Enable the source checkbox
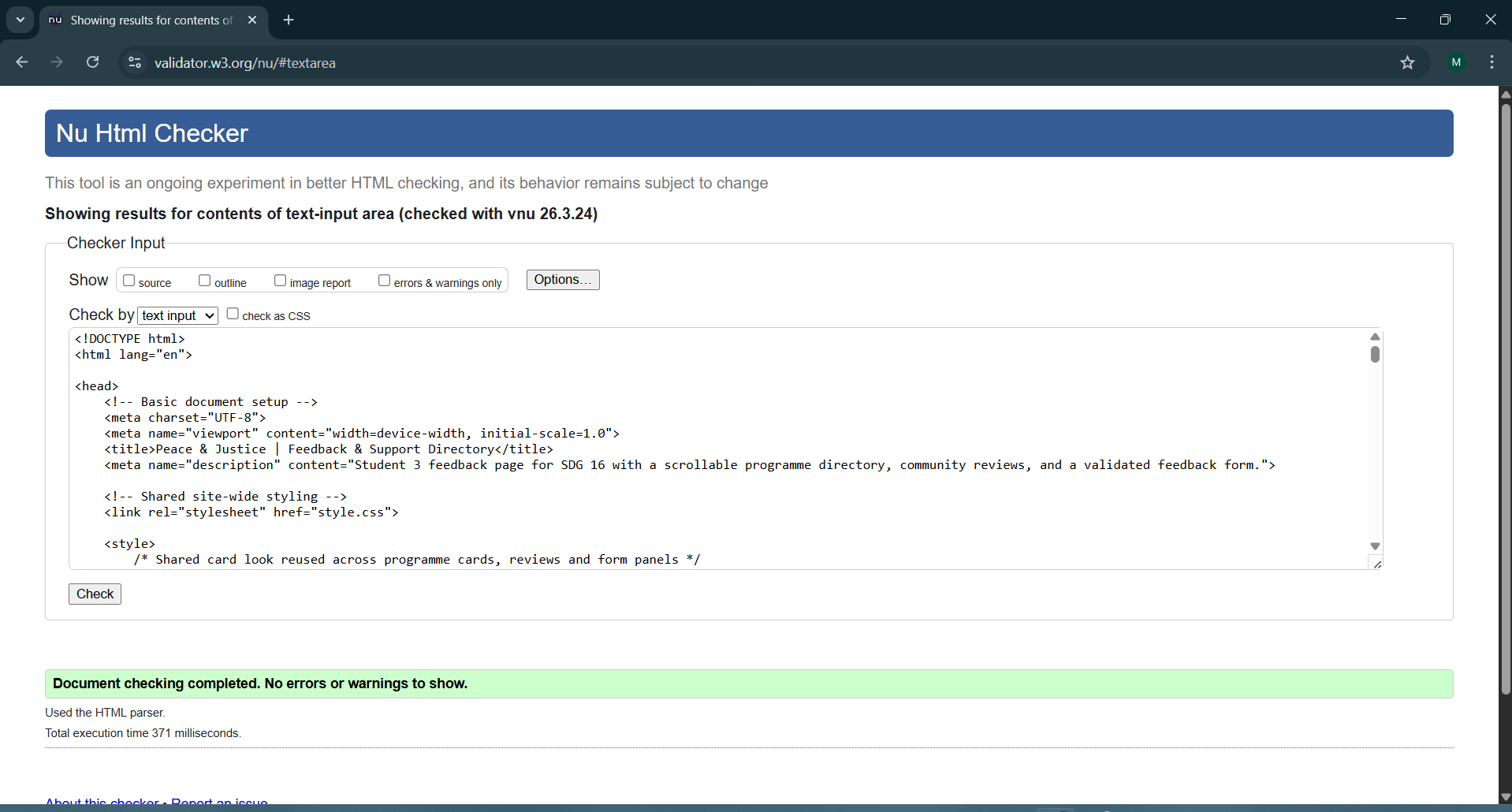 point(128,280)
